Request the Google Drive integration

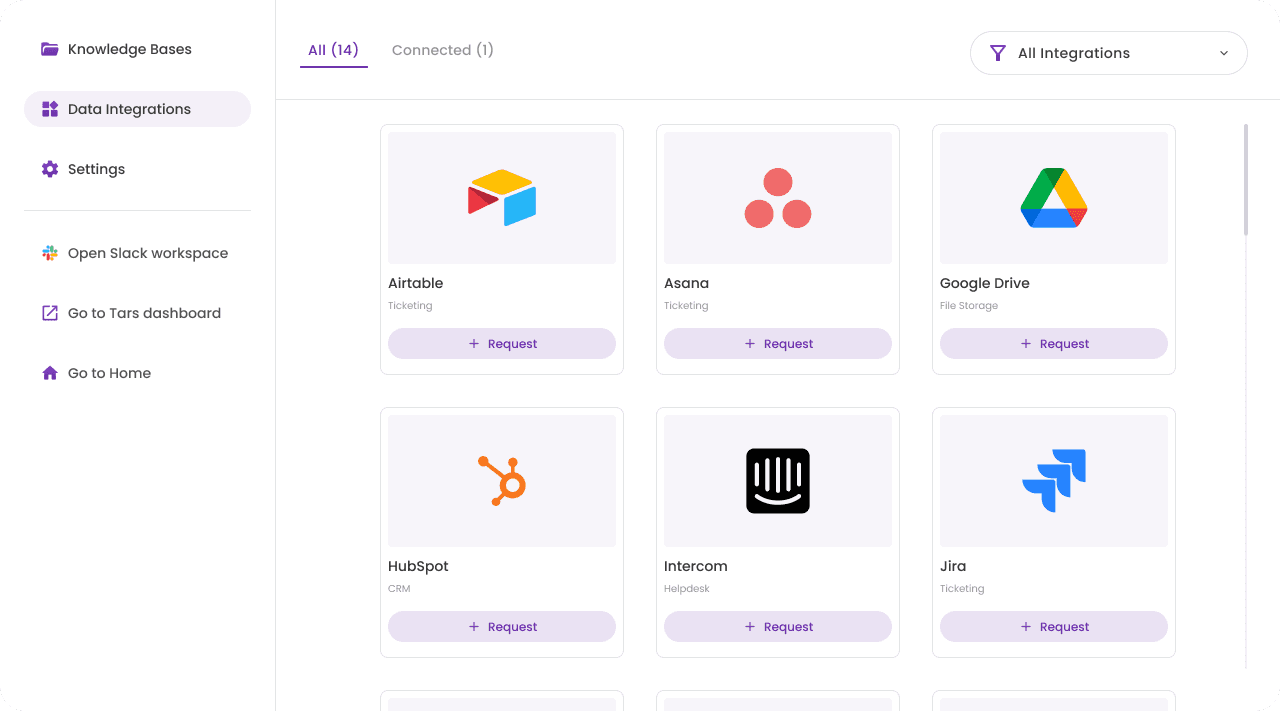click(x=1054, y=343)
